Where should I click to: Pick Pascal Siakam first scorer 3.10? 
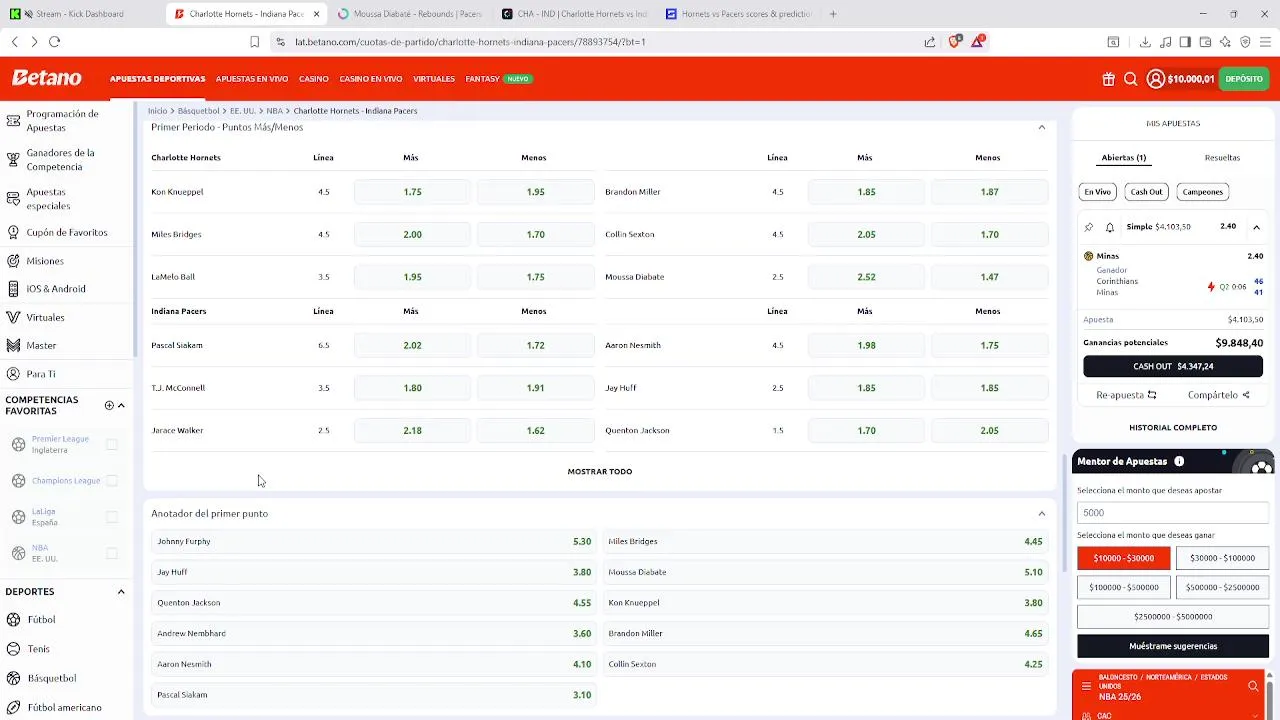point(374,695)
